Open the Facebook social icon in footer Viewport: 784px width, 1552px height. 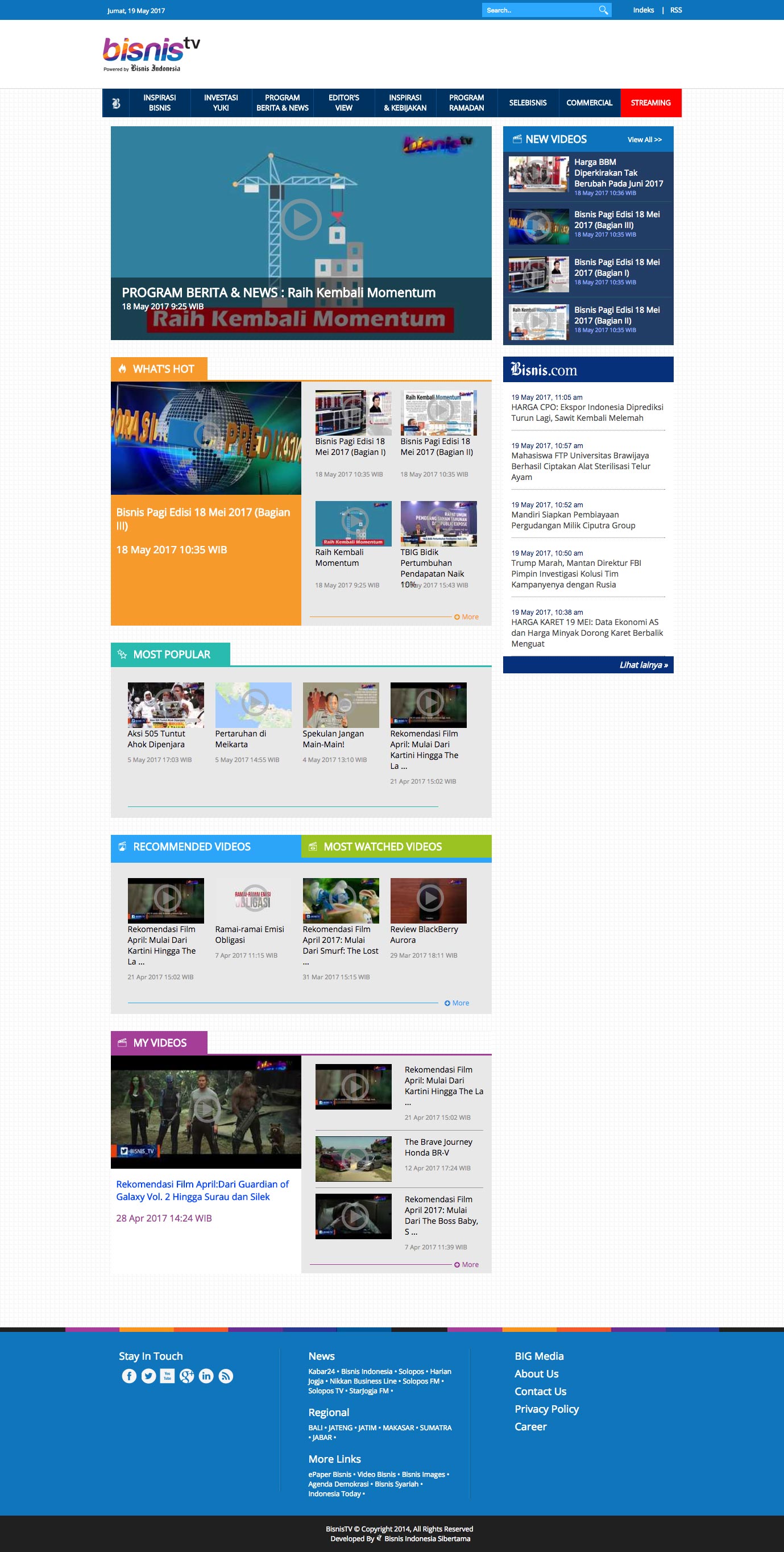[x=129, y=1376]
